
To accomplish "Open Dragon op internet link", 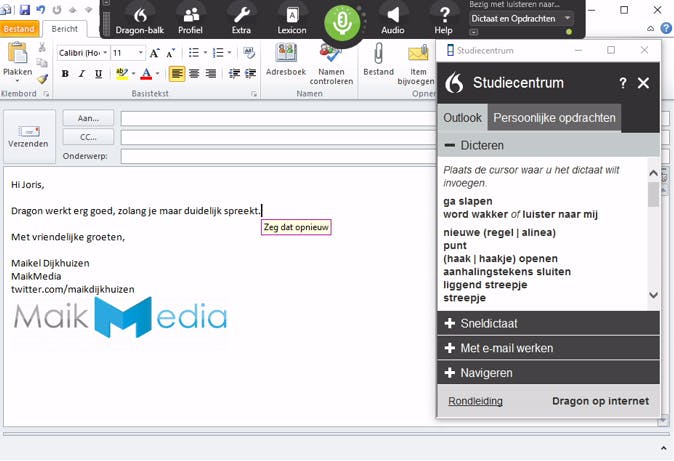I will coord(600,401).
